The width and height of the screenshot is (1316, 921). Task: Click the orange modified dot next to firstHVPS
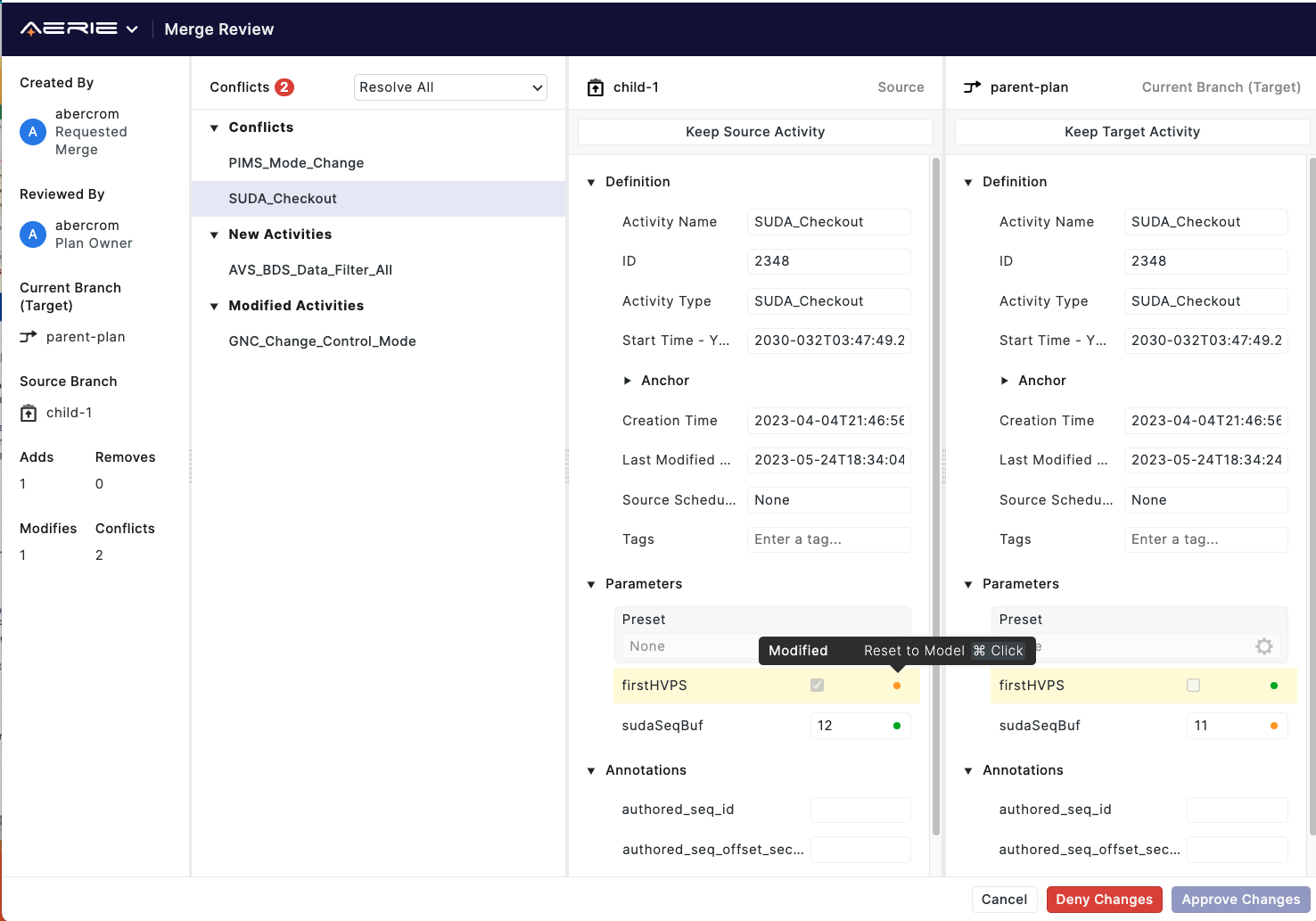tap(896, 686)
